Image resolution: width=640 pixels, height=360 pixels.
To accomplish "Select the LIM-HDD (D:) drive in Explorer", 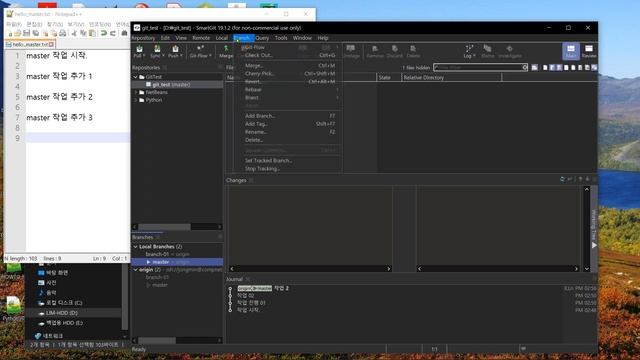I will coord(62,313).
